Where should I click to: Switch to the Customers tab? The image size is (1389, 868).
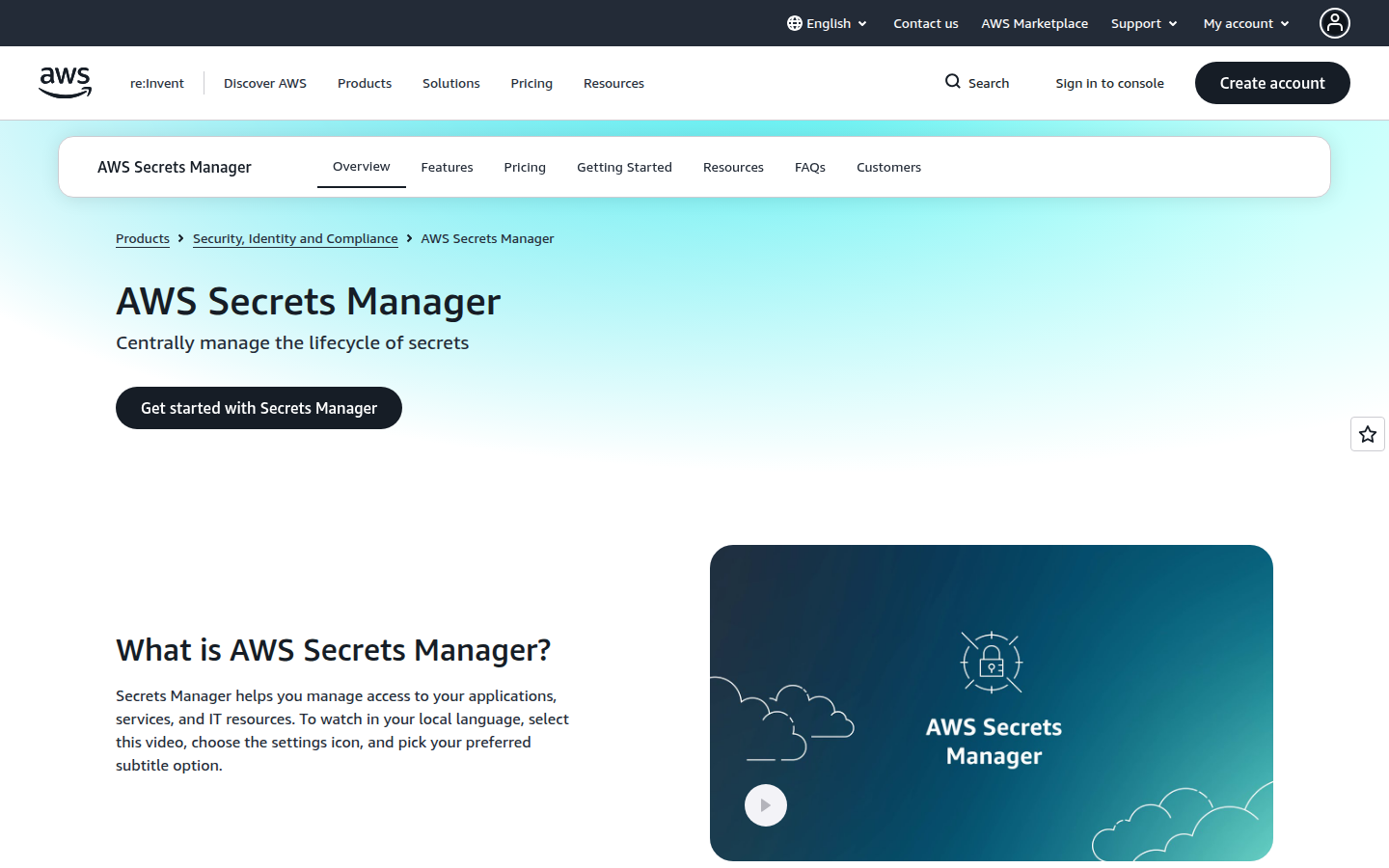click(888, 167)
